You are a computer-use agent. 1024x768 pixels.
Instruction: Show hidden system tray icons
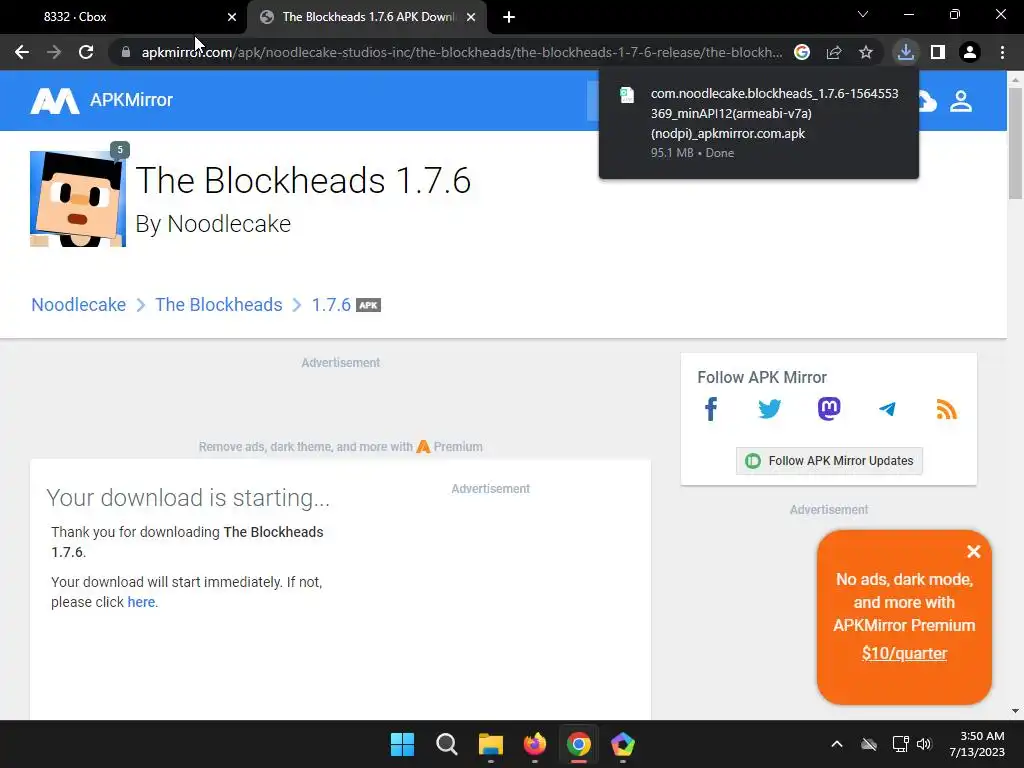(837, 744)
